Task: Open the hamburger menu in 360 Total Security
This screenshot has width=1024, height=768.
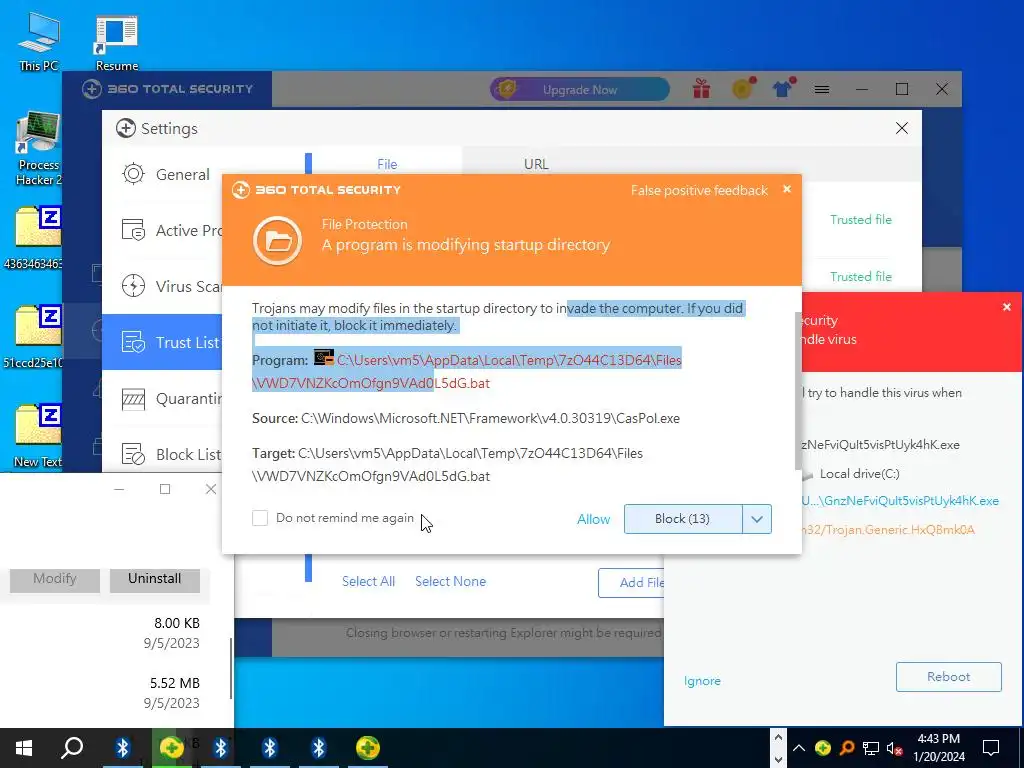Action: [822, 89]
